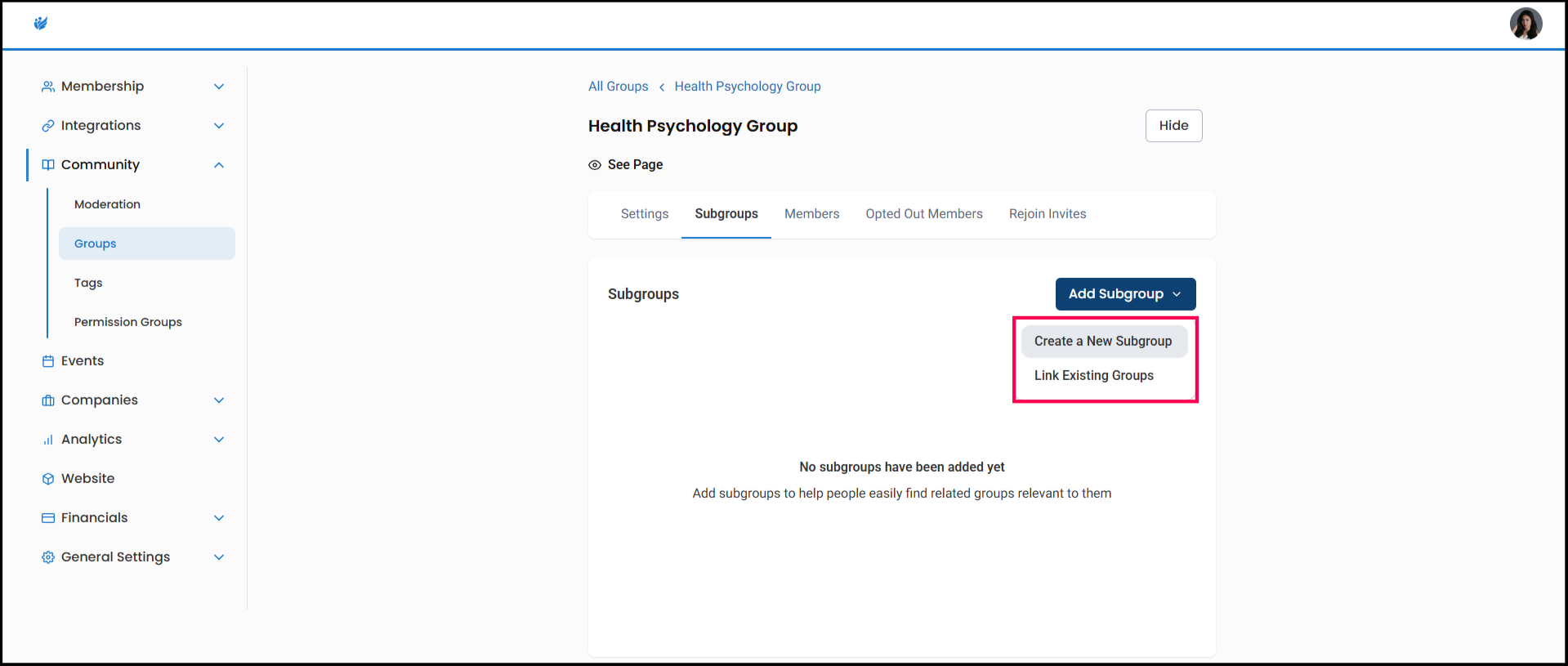This screenshot has width=1568, height=666.
Task: Open the Opted Out Members tab
Action: 923,214
